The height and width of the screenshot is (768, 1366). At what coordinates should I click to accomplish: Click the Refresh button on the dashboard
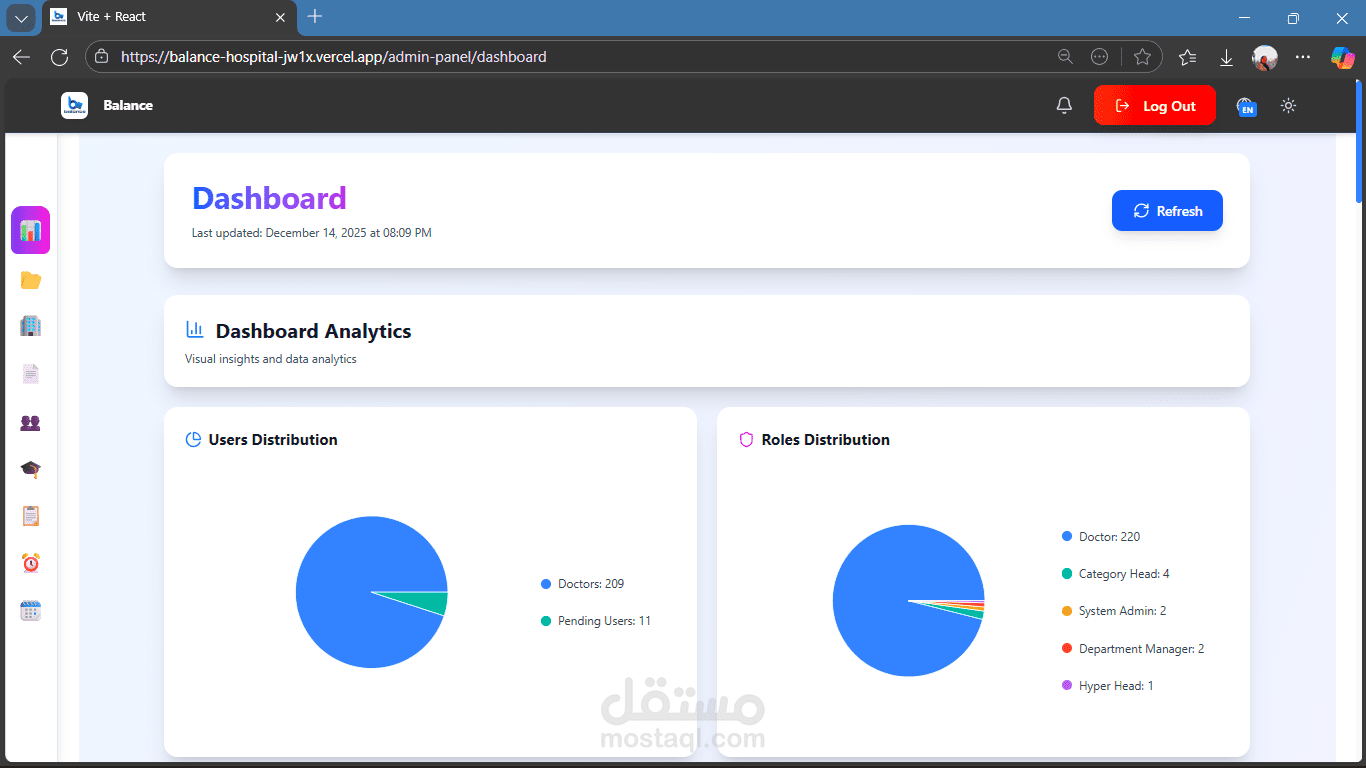[1167, 210]
